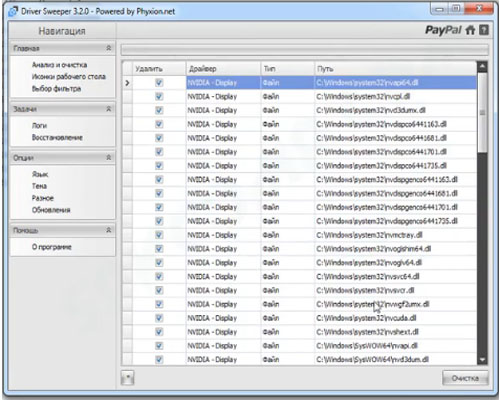
Task: Go to home via house icon
Action: (470, 30)
